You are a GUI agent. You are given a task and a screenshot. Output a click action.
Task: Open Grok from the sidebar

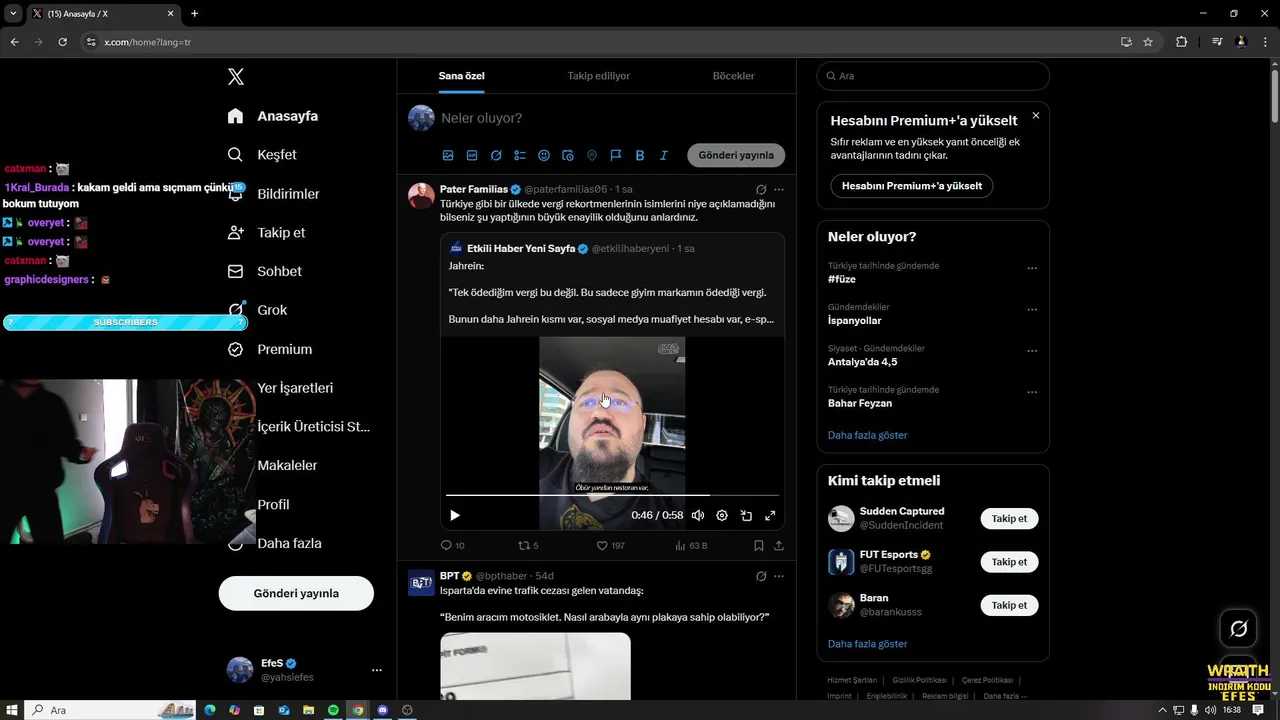coord(257,310)
